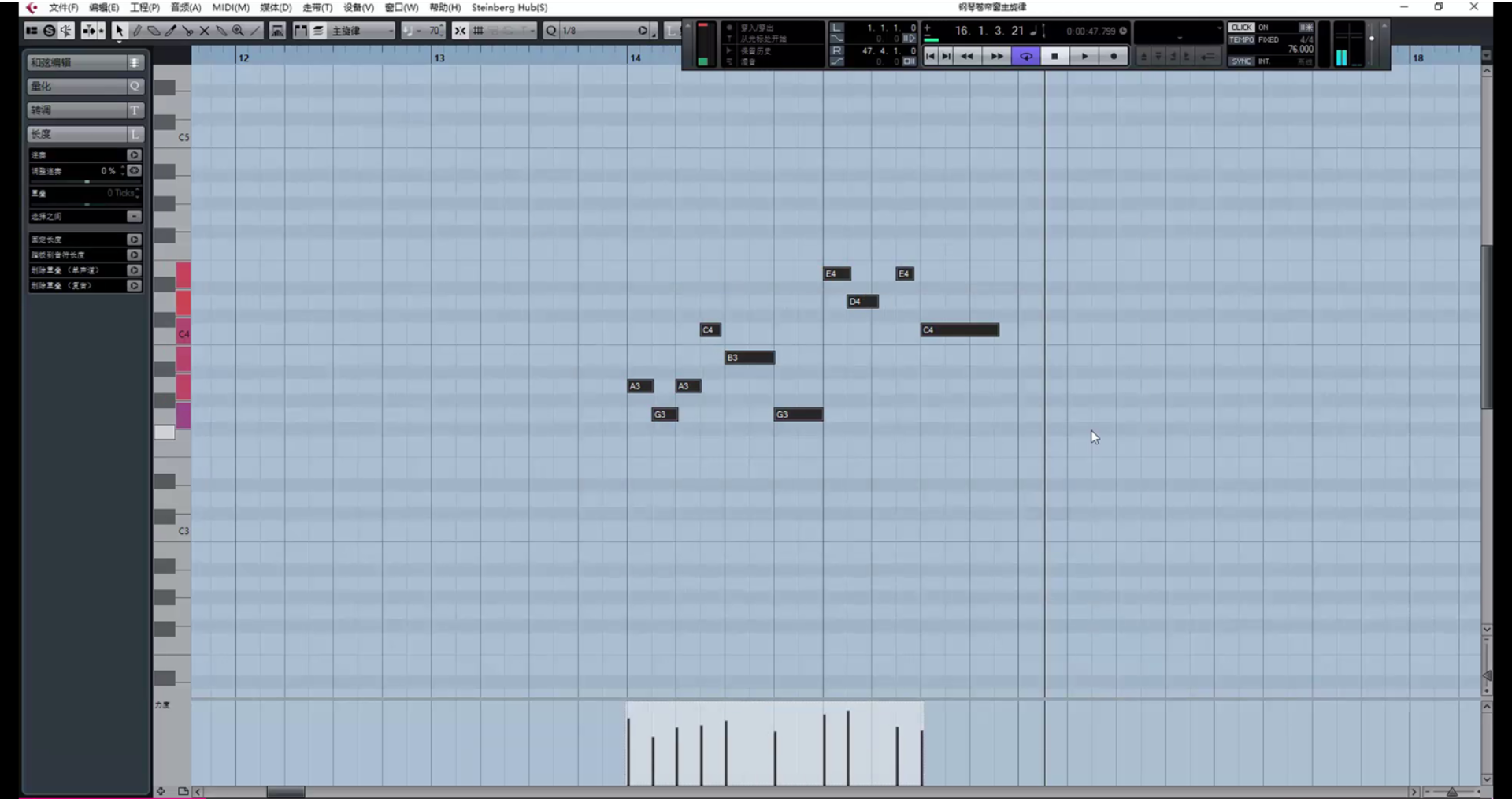The width and height of the screenshot is (1512, 799).
Task: Click the indicate transpositions icon
Action: [277, 31]
